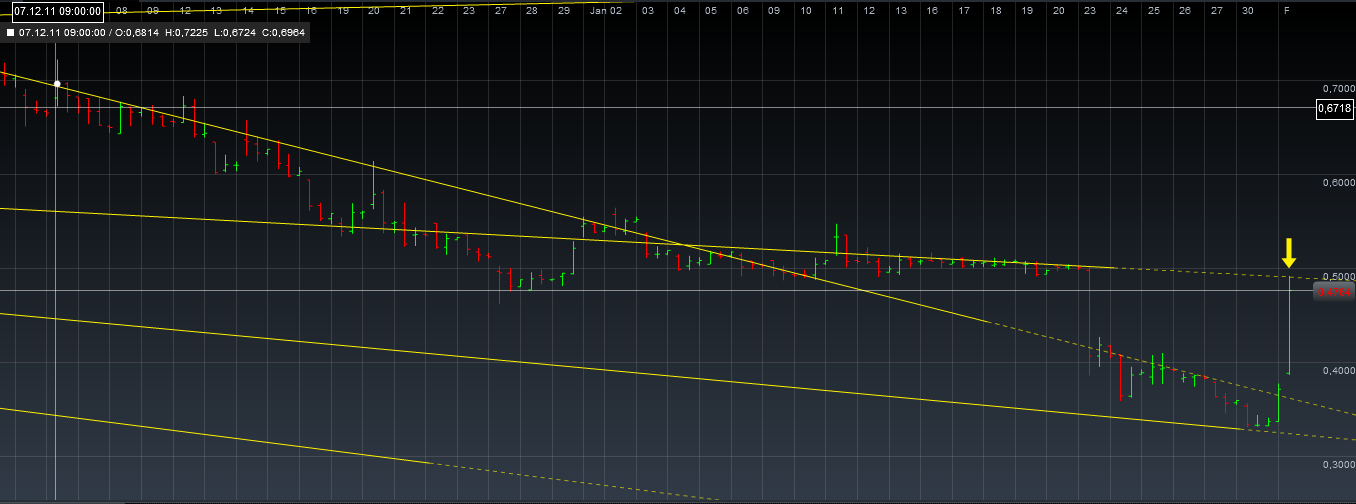Click the tall green last bar under the arrow
Image resolution: width=1356 pixels, height=504 pixels.
pos(1279,402)
